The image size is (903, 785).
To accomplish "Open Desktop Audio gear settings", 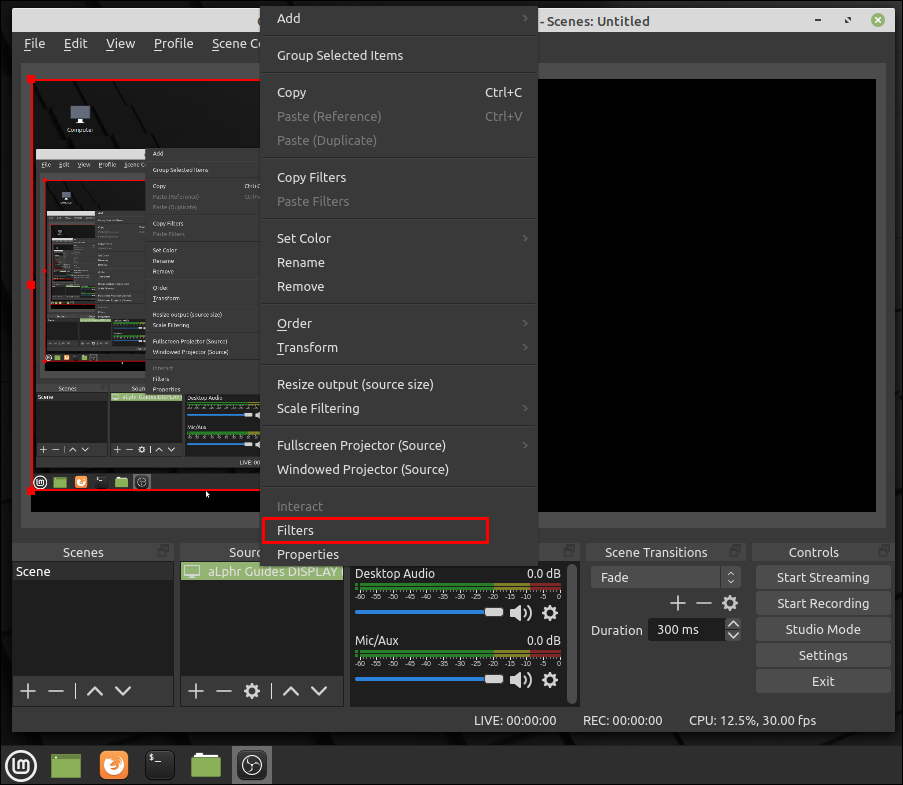I will click(549, 613).
